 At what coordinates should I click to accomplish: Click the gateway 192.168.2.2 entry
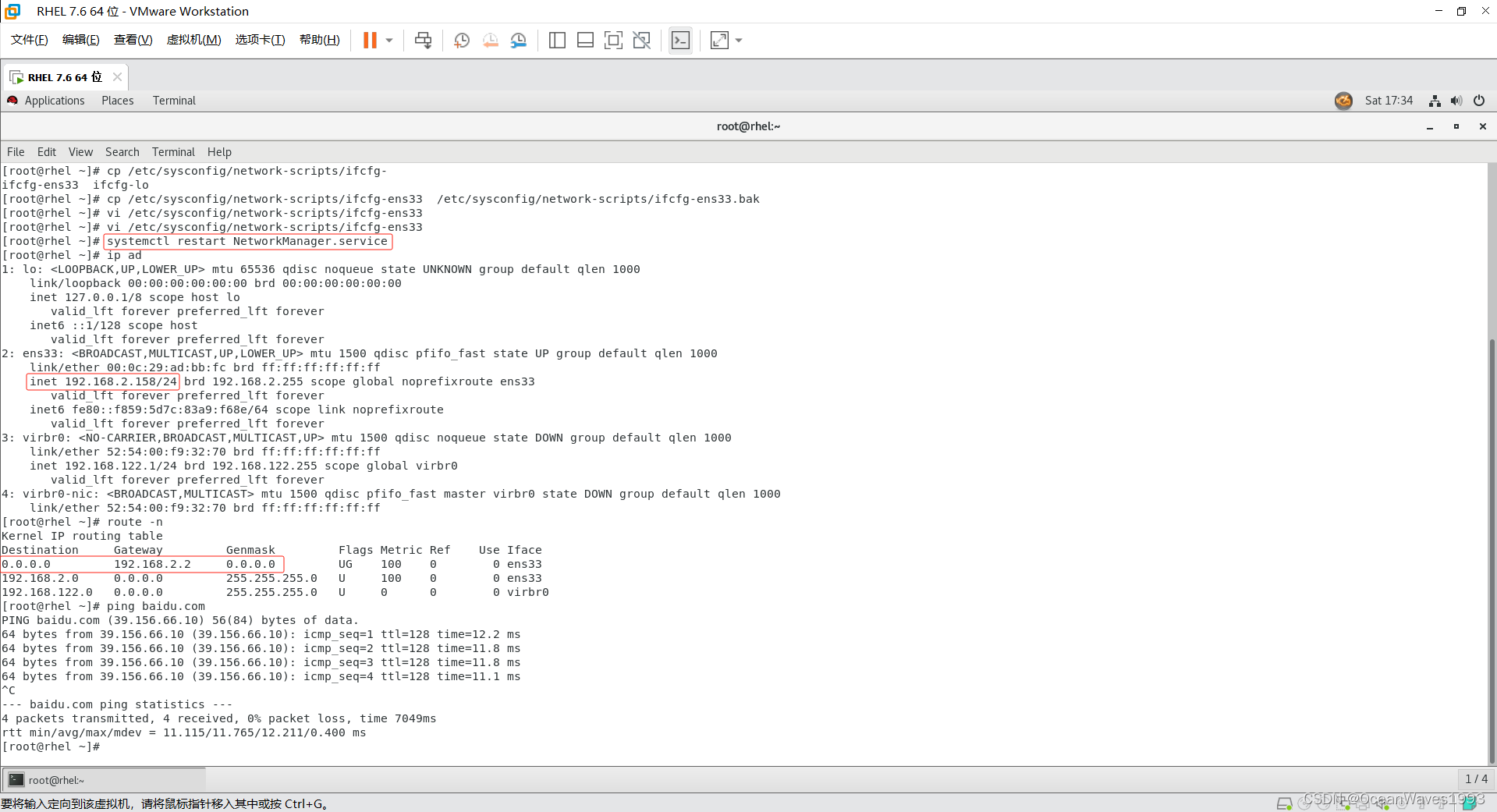point(152,564)
